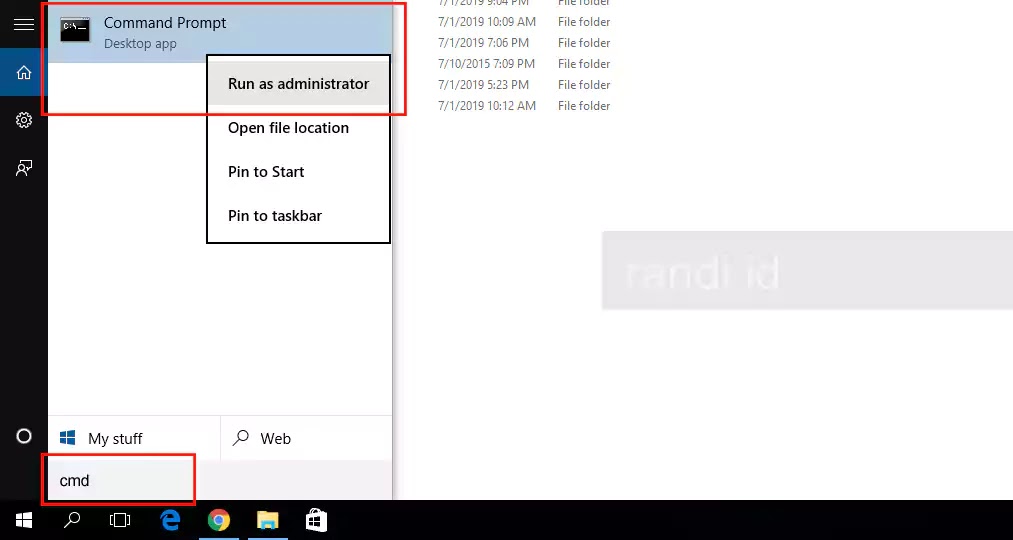Open Task View on taskbar

(x=120, y=520)
